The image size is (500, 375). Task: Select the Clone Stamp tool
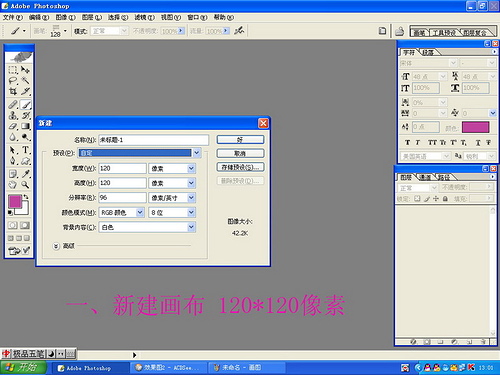[13, 115]
